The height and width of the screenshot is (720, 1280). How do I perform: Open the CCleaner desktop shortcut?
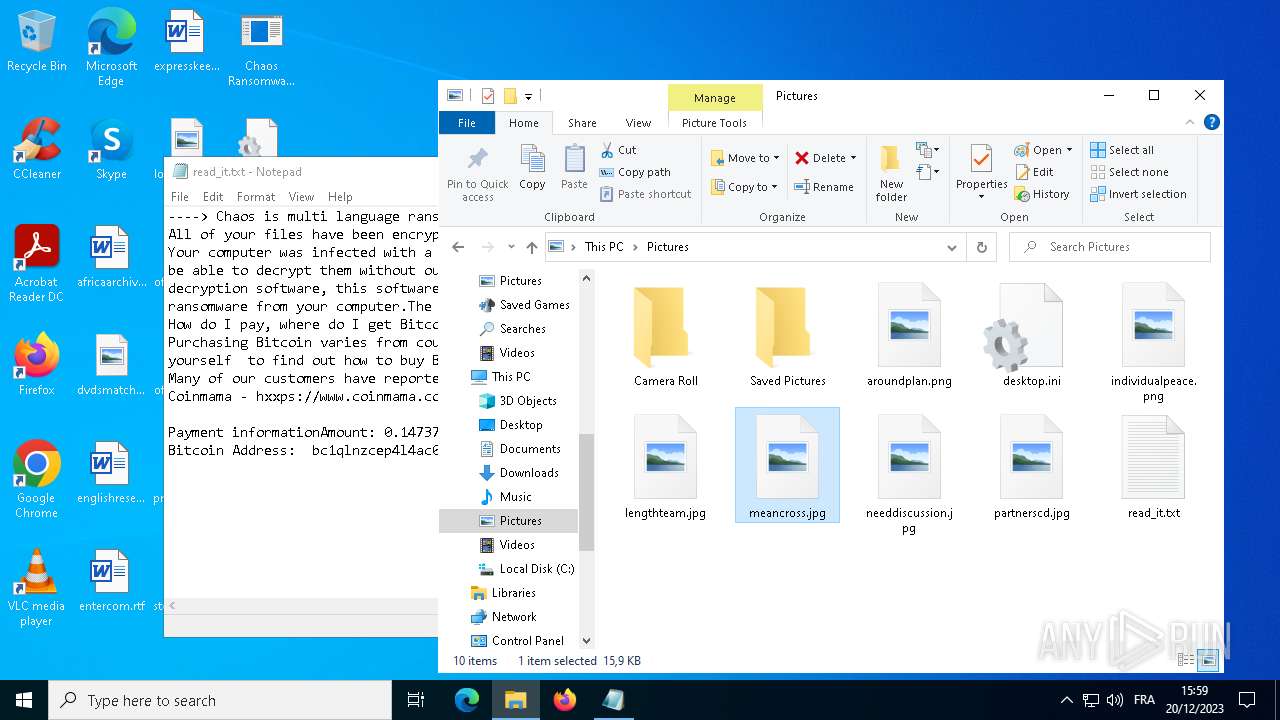(x=36, y=149)
